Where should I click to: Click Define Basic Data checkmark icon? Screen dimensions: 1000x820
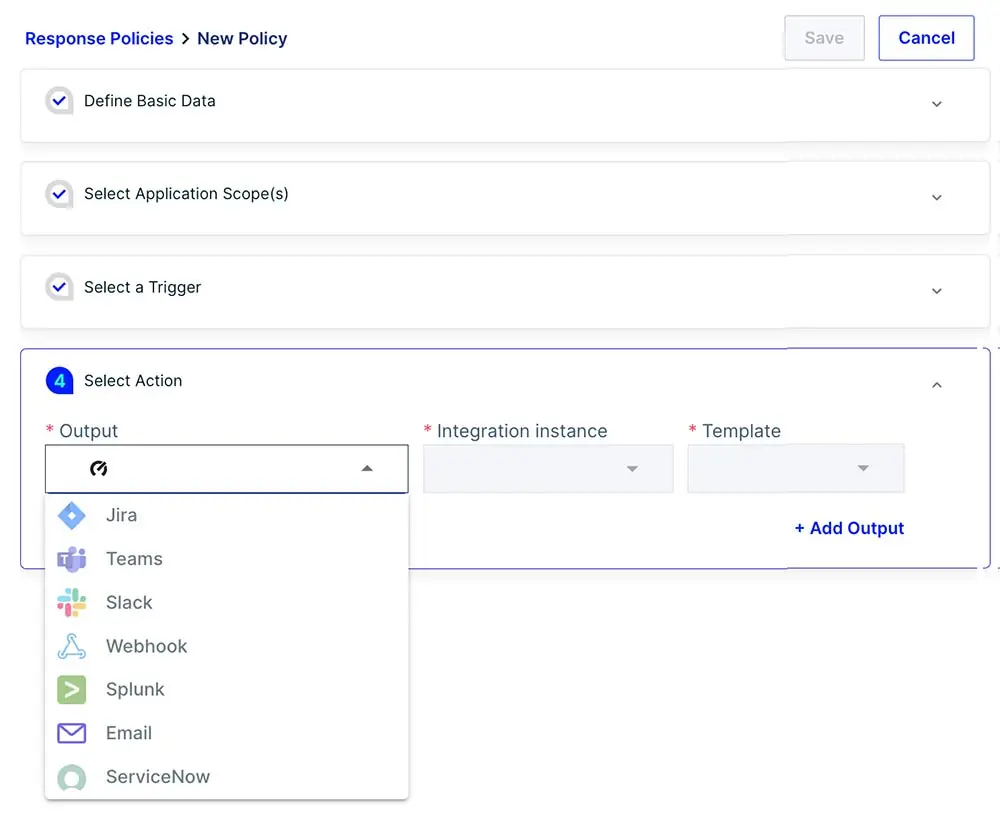(59, 101)
